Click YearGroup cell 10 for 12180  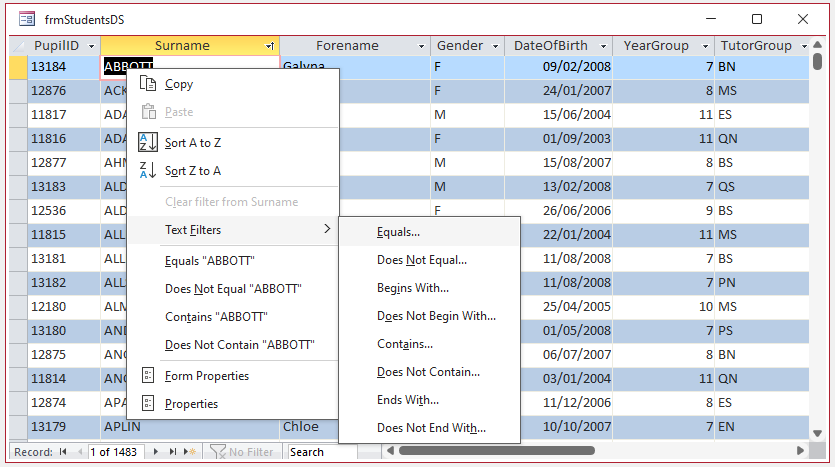663,307
